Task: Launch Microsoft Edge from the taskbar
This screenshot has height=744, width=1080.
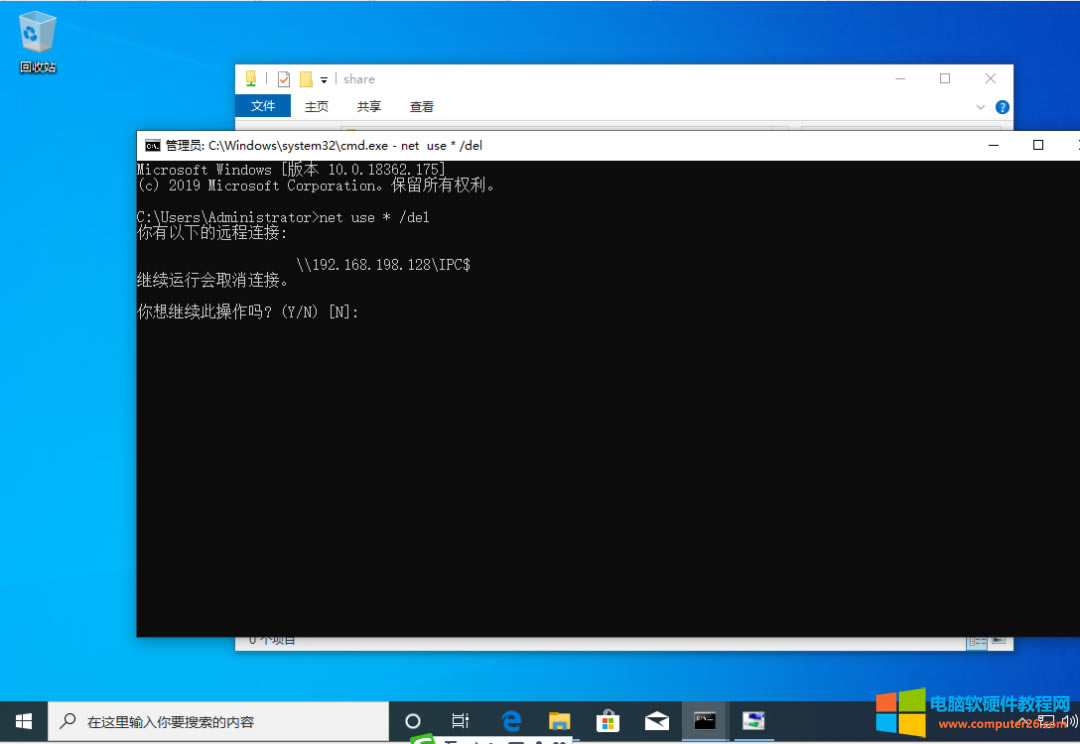Action: [x=511, y=721]
